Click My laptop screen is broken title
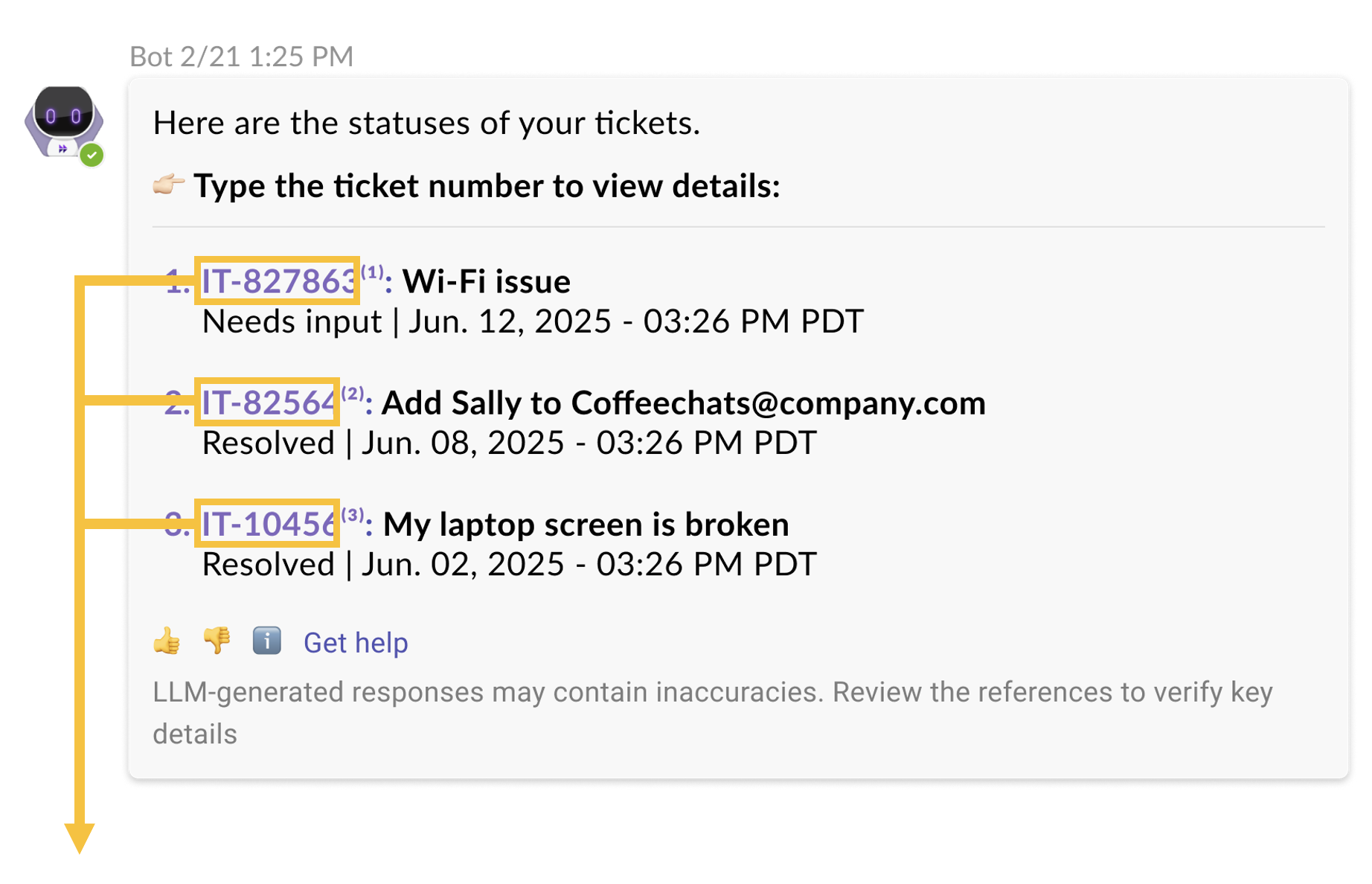Screen dimensions: 1372x884 (x=586, y=524)
